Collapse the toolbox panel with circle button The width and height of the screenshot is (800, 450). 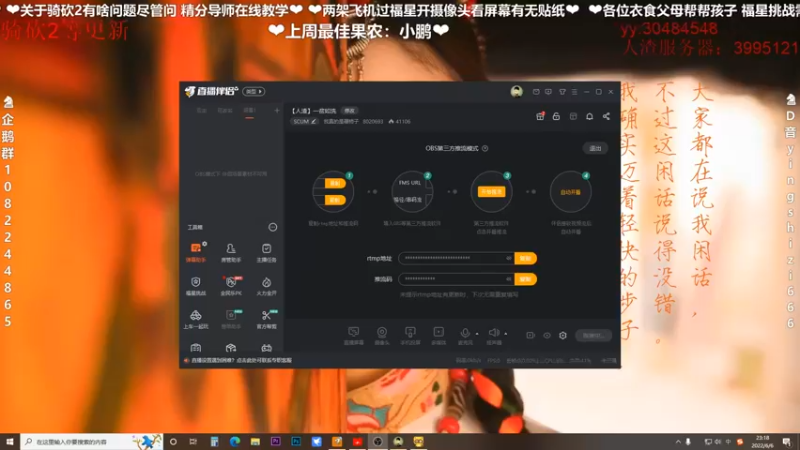point(273,227)
